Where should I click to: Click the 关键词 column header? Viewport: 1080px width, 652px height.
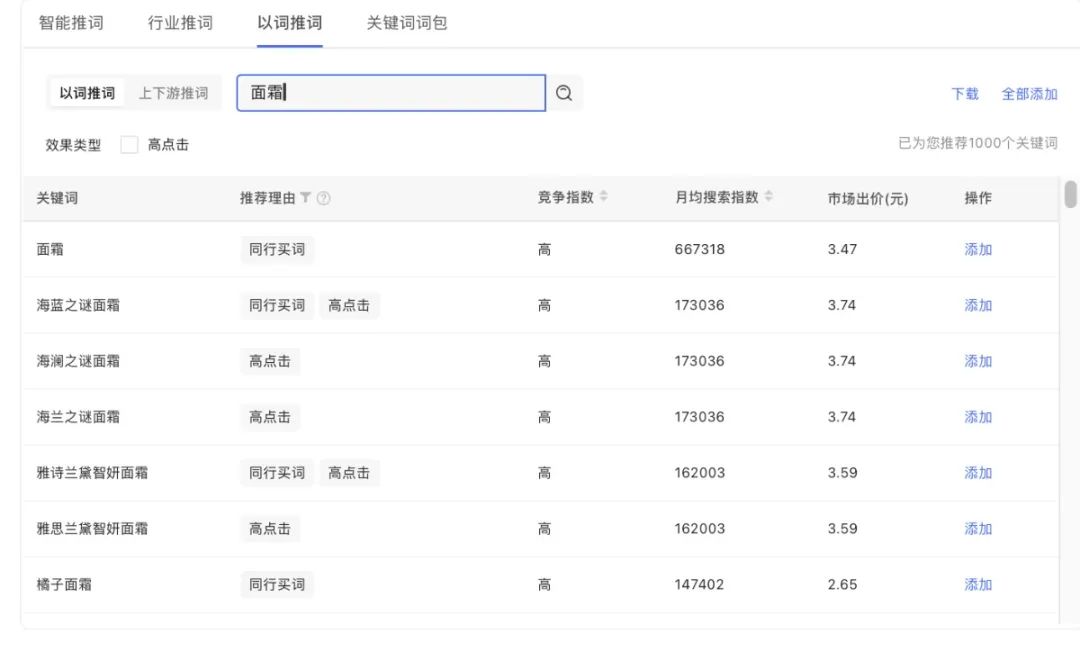pyautogui.click(x=57, y=198)
